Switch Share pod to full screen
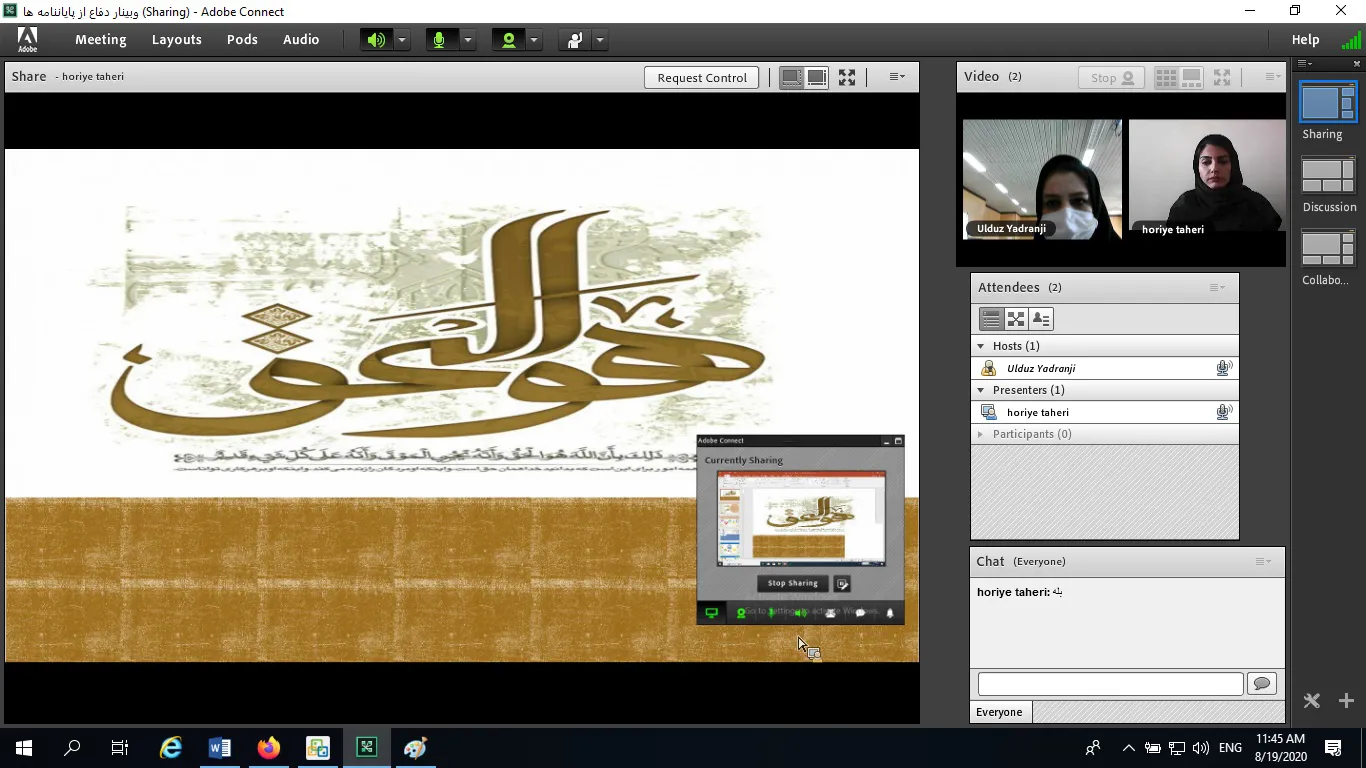The width and height of the screenshot is (1366, 768). pyautogui.click(x=847, y=77)
